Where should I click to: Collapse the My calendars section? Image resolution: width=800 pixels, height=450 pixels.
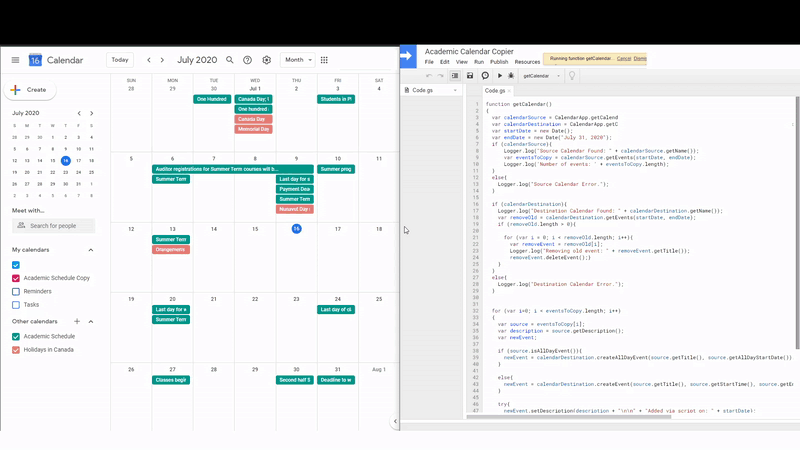91,250
